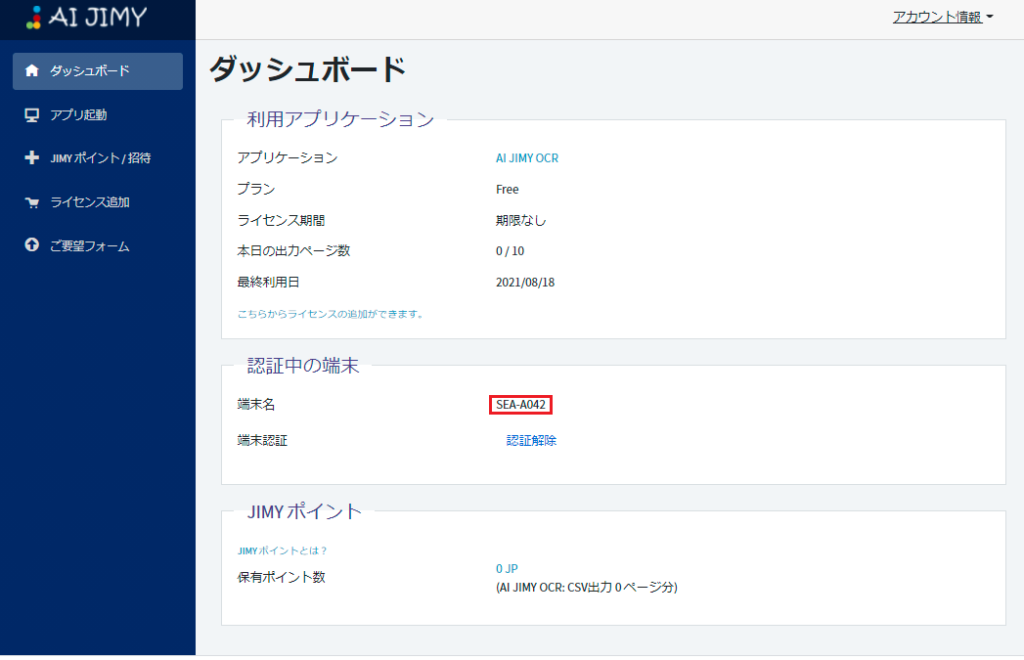The height and width of the screenshot is (660, 1024).
Task: Click the プラン label
Action: point(256,189)
